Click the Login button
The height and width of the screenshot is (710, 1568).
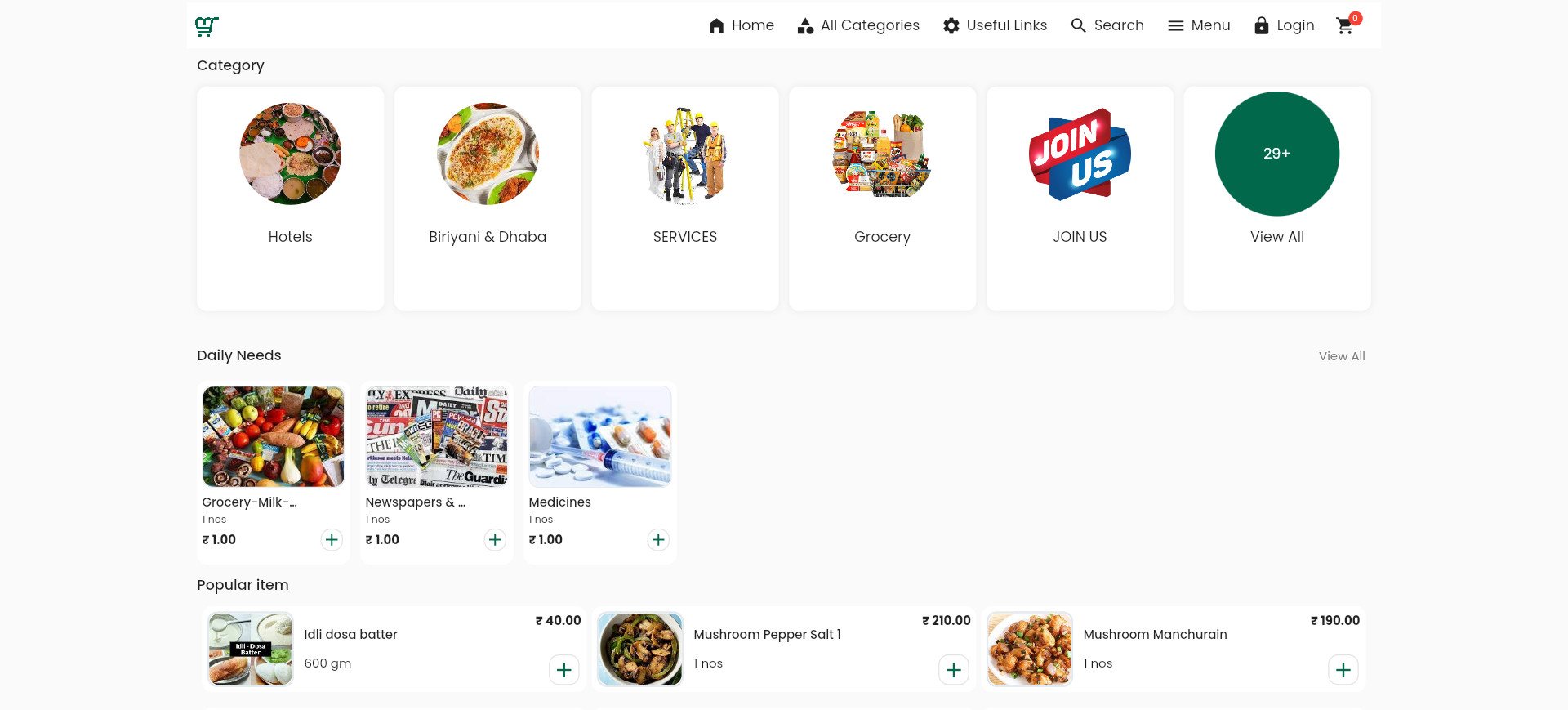pos(1285,25)
